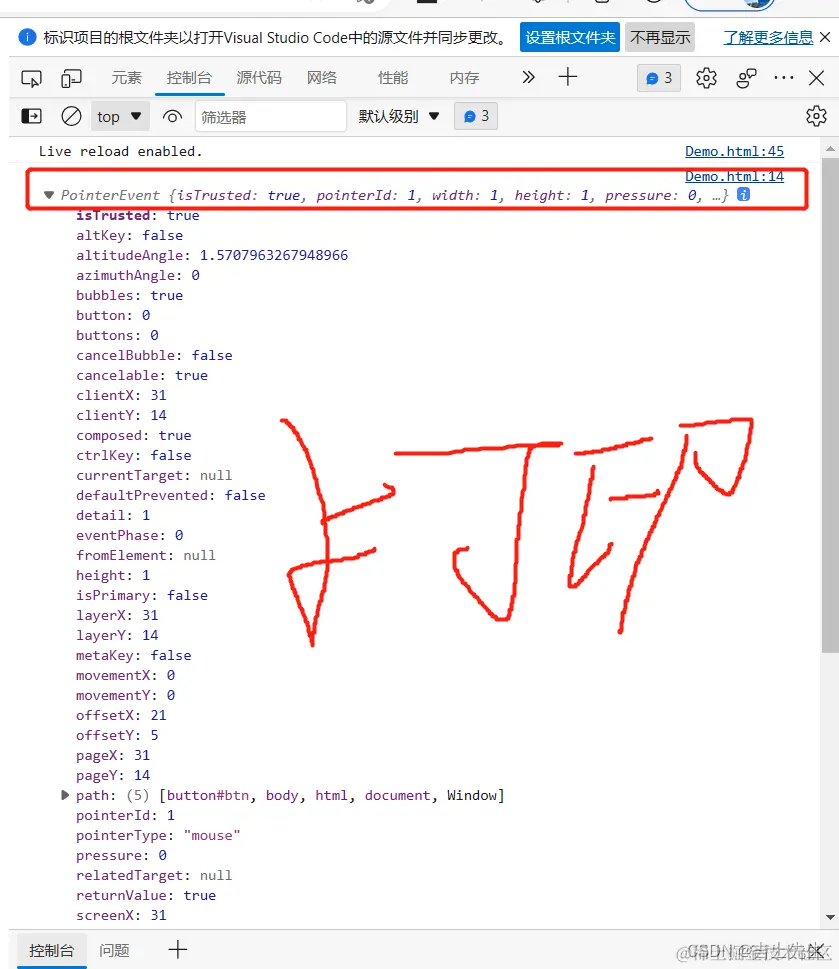Switch to the 网络 tab
This screenshot has width=839, height=969.
point(322,78)
